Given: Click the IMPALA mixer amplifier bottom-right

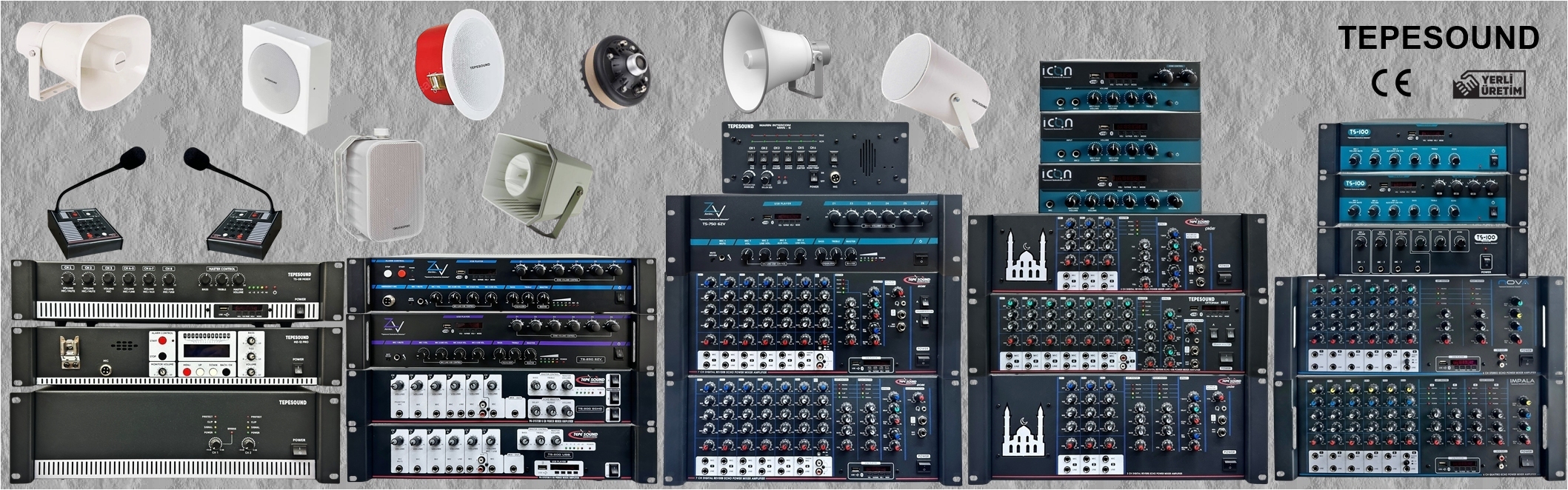Looking at the screenshot, I should [1418, 426].
